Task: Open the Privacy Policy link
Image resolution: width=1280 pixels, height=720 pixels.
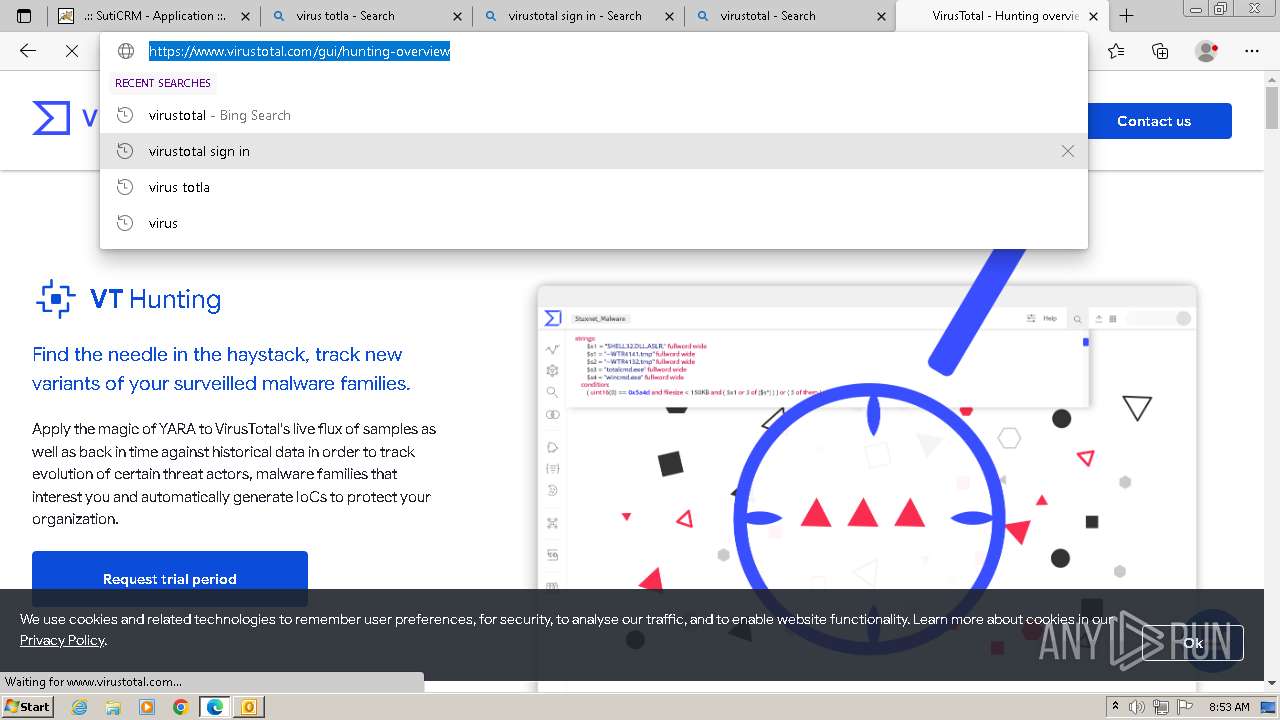Action: point(62,640)
